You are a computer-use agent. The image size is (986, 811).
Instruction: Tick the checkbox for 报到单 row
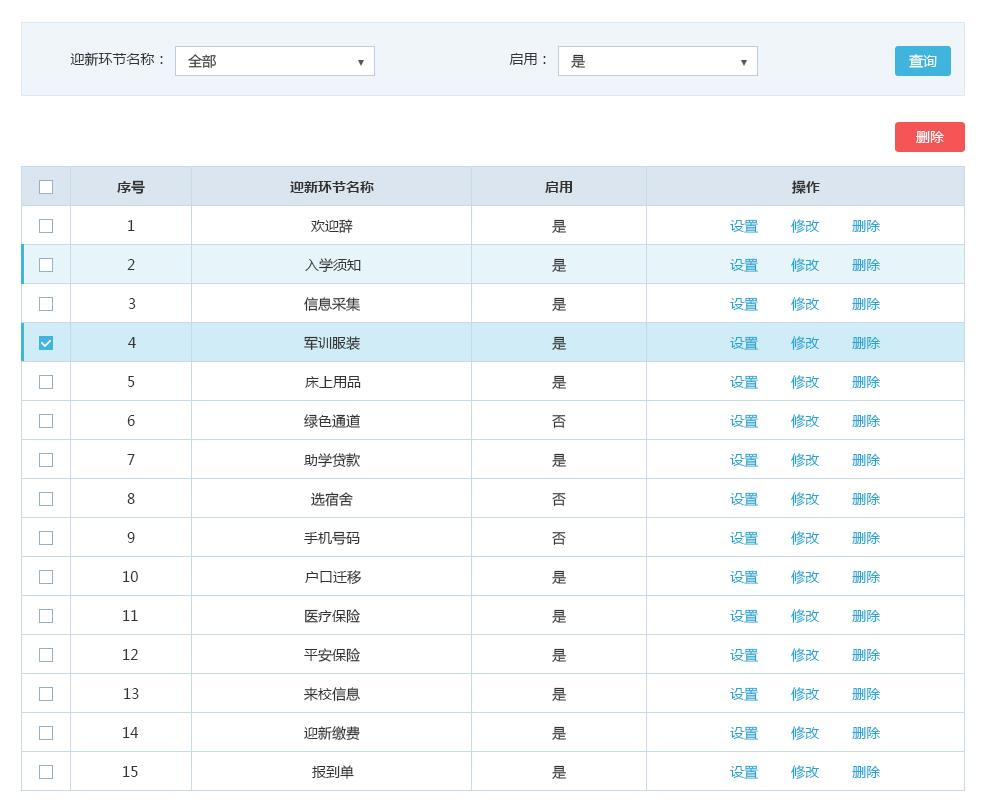click(x=46, y=772)
